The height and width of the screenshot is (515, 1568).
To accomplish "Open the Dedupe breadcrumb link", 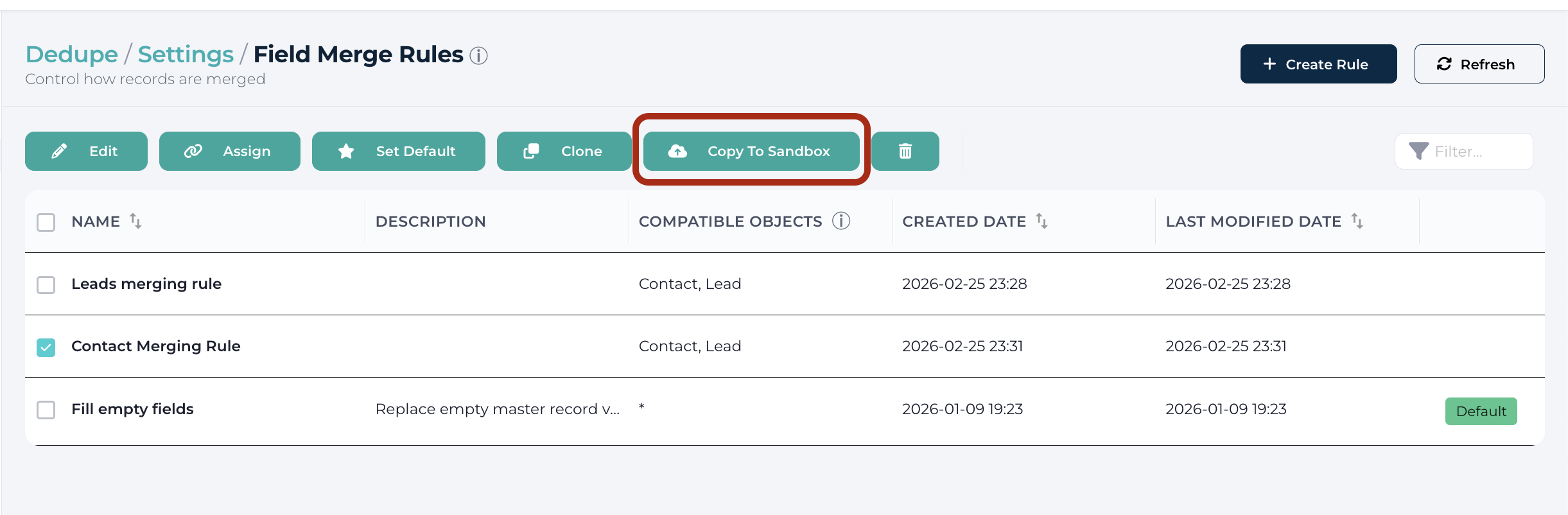I will (72, 55).
